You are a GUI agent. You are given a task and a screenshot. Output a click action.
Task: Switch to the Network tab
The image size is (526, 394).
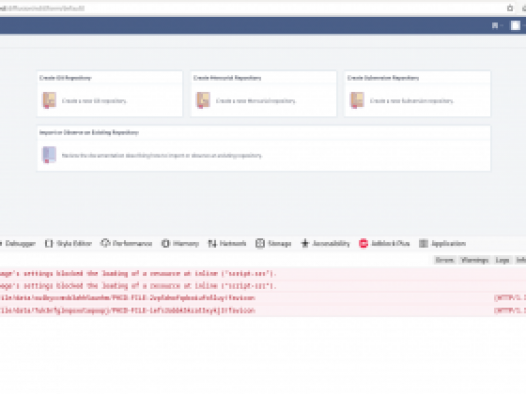pos(227,243)
